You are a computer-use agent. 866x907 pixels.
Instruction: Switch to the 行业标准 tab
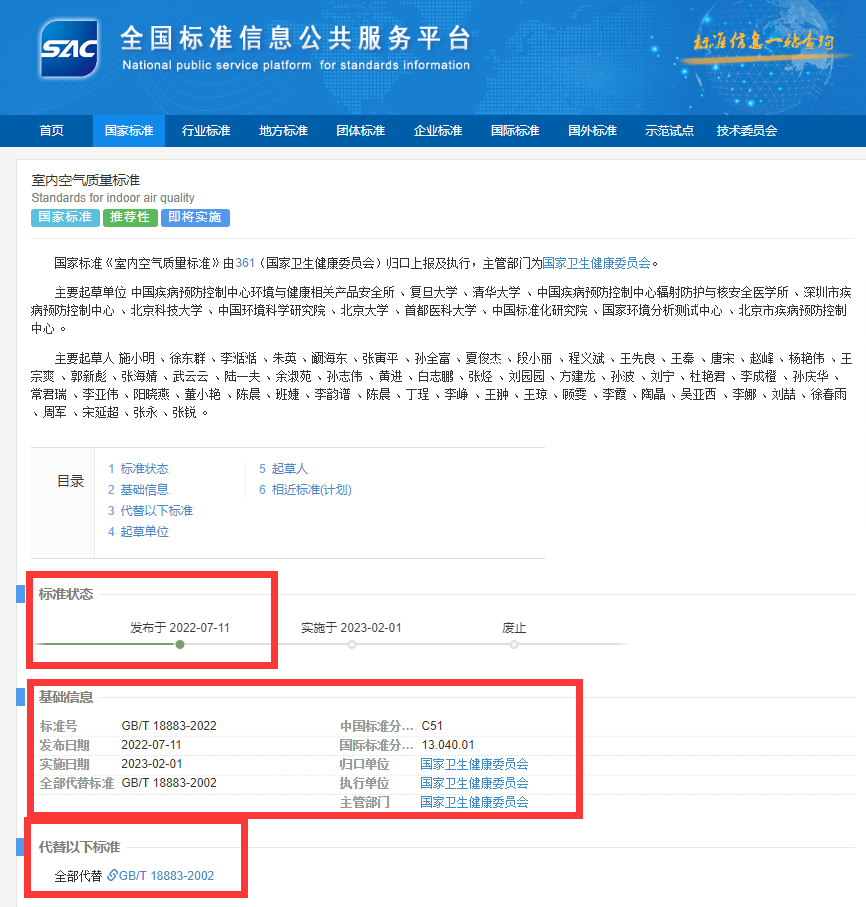point(206,130)
